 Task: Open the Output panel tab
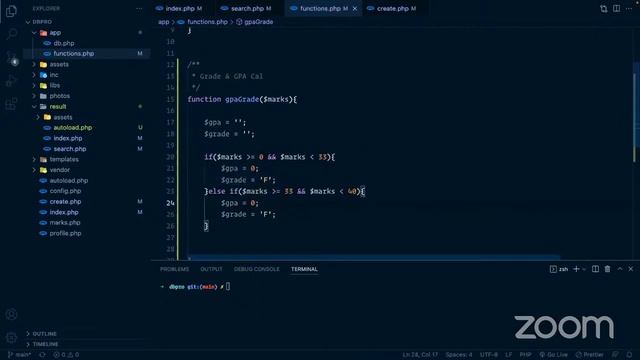tap(211, 269)
